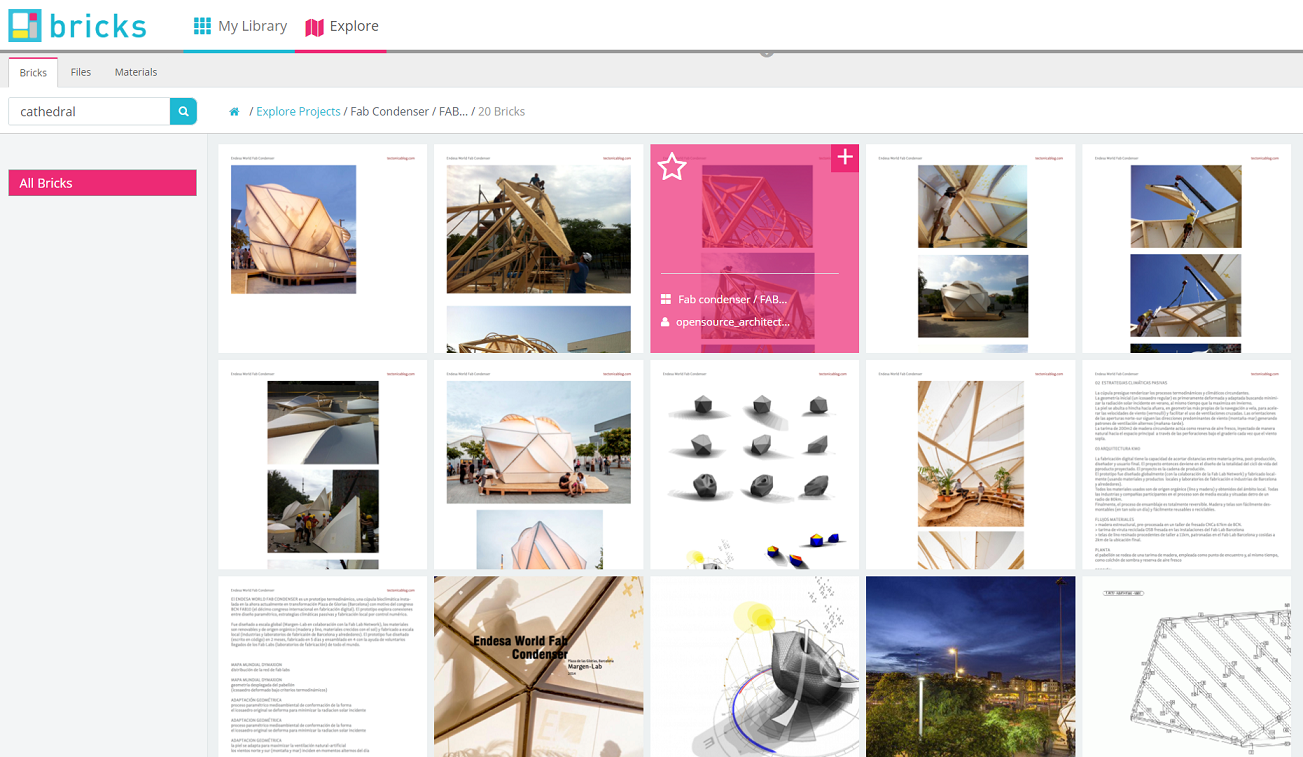Switch to the Files tab
This screenshot has width=1303, height=757.
(x=81, y=73)
